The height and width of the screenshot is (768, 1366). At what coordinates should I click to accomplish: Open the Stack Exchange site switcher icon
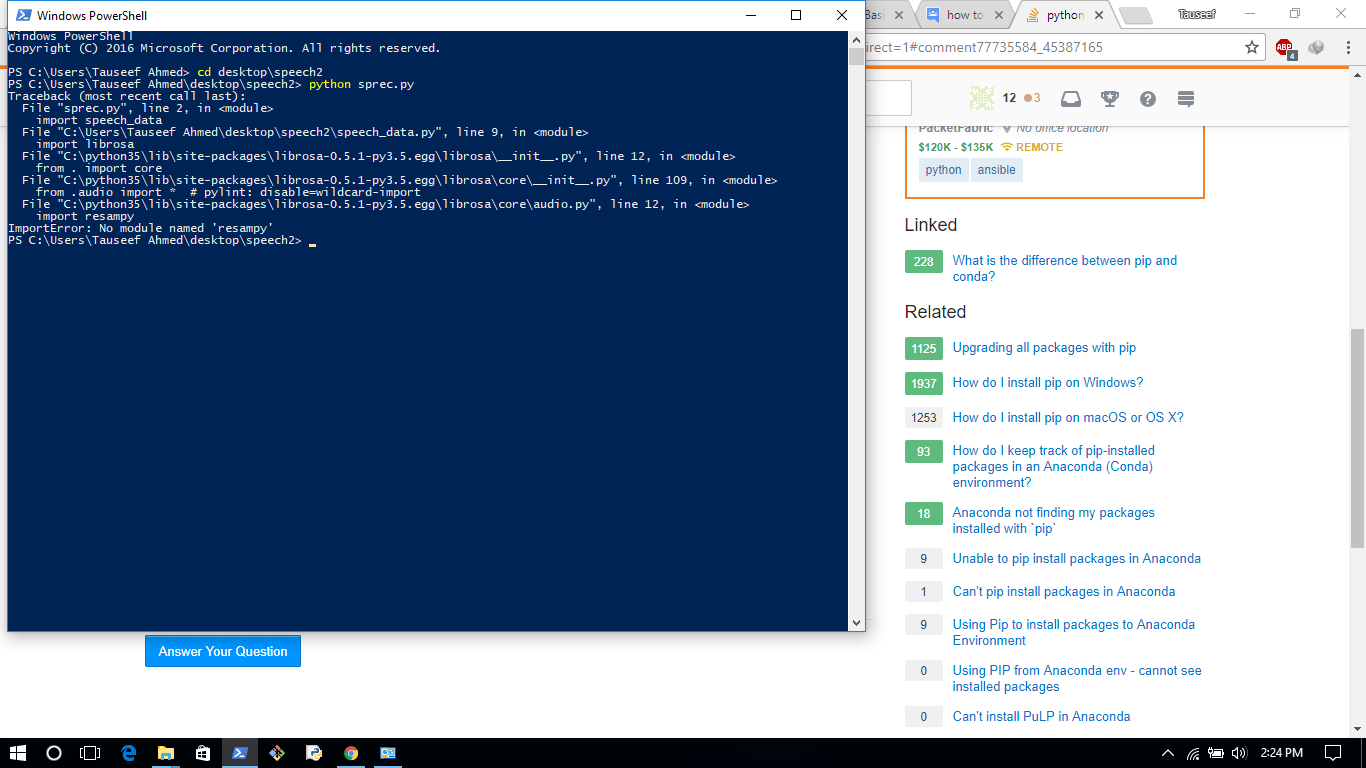pyautogui.click(x=1186, y=99)
